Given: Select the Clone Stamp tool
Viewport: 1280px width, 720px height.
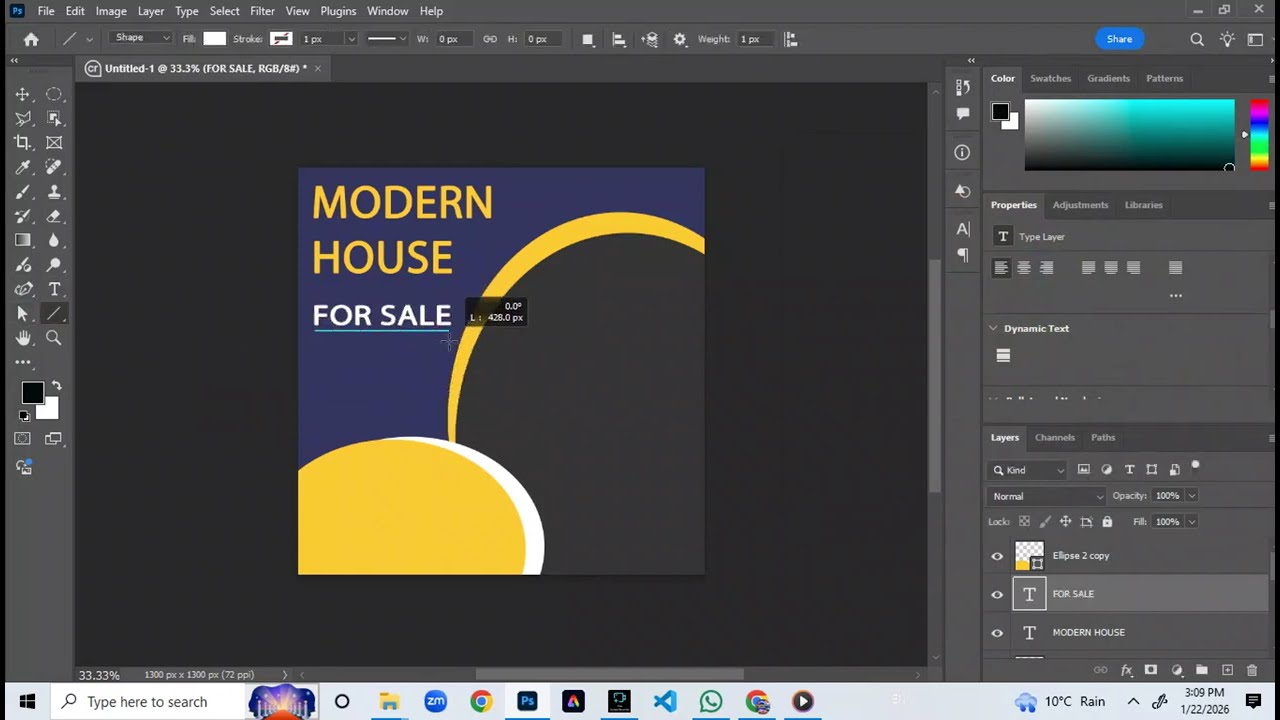Looking at the screenshot, I should pyautogui.click(x=54, y=192).
